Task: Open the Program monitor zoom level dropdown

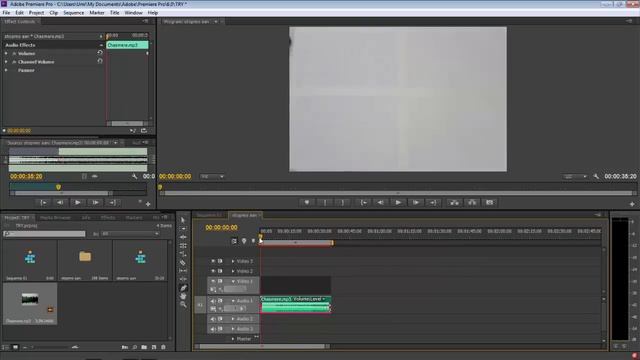Action: point(212,176)
